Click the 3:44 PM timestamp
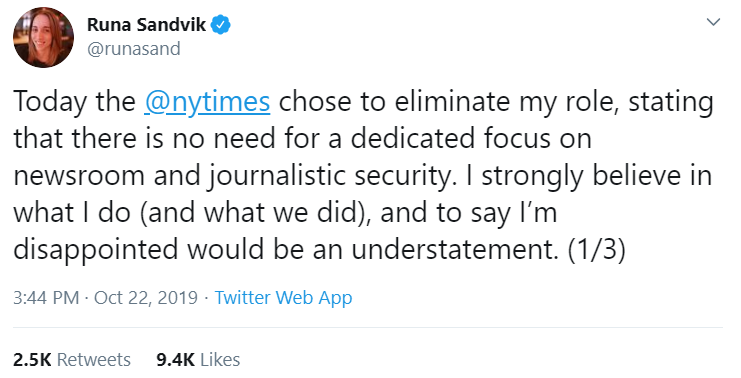 pos(46,298)
